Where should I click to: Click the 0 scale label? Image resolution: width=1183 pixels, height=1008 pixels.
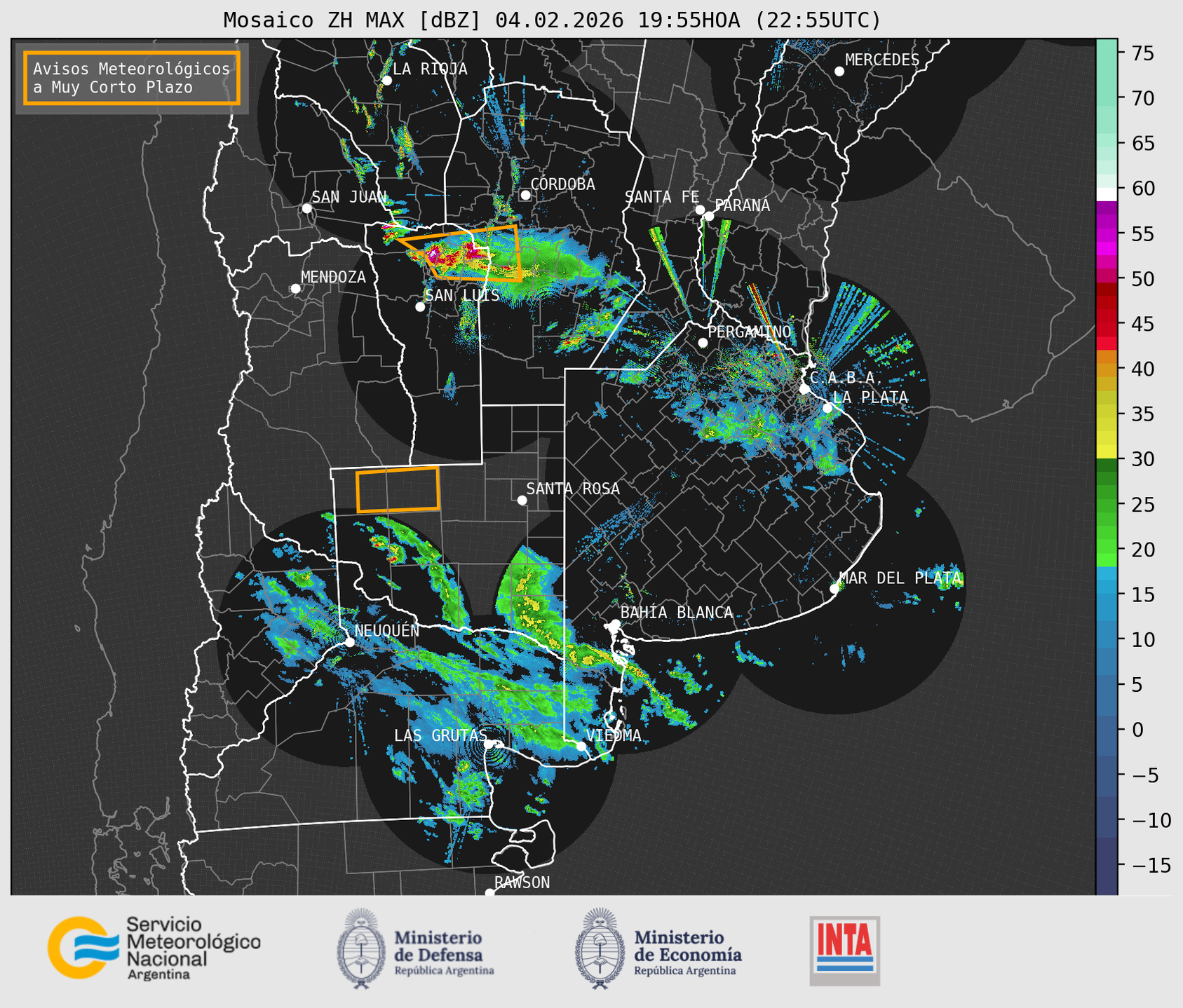click(x=1137, y=730)
